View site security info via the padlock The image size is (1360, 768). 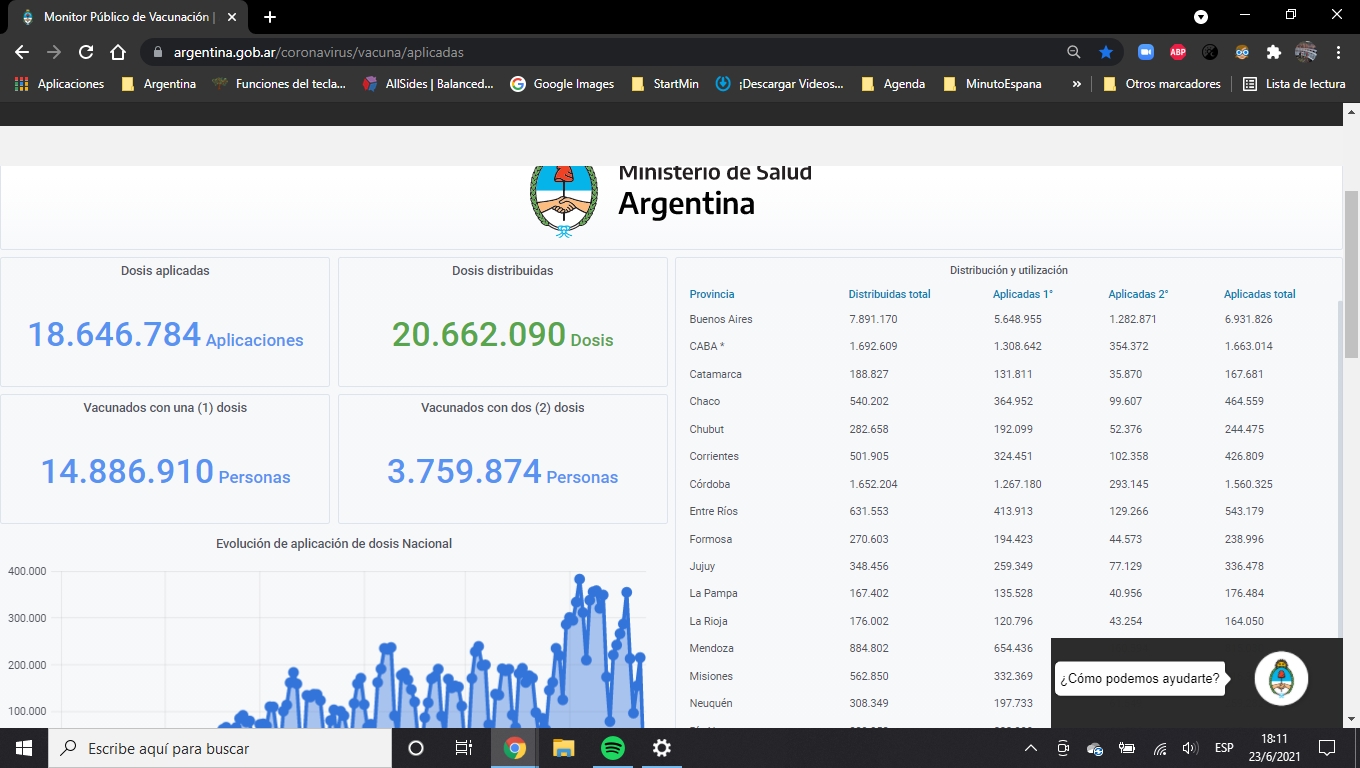point(157,52)
